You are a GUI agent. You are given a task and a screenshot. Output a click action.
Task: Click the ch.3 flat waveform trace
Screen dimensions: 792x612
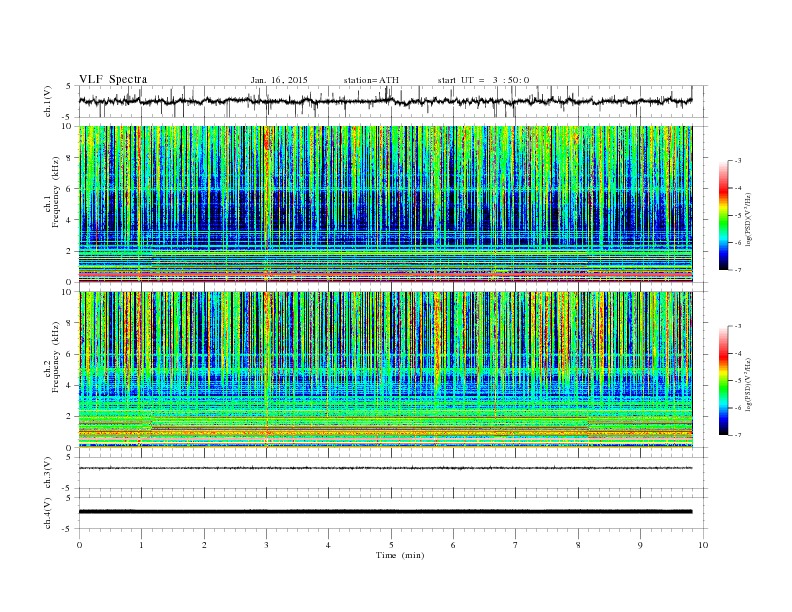coord(386,468)
